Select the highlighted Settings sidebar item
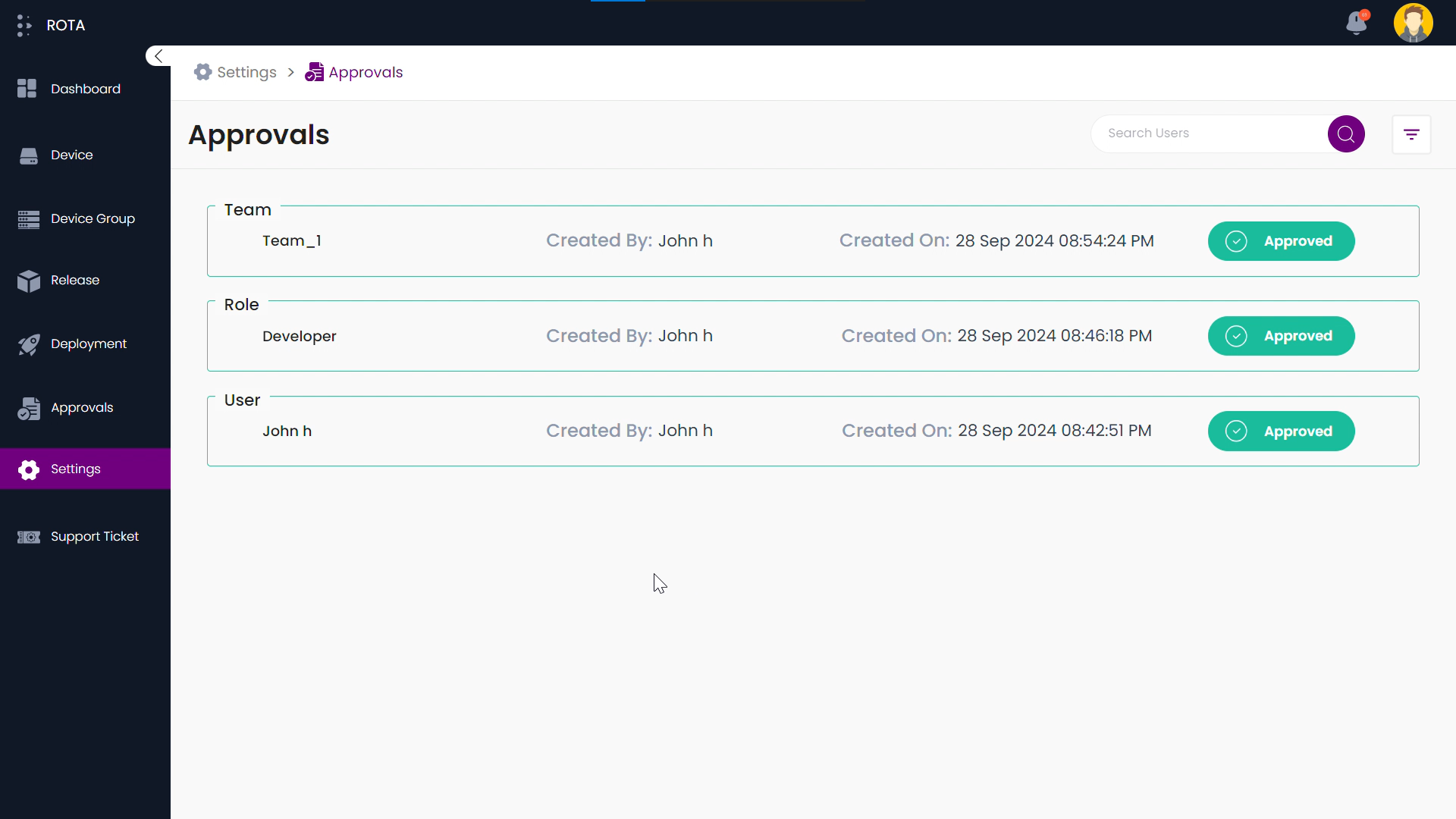Image resolution: width=1456 pixels, height=819 pixels. click(76, 469)
